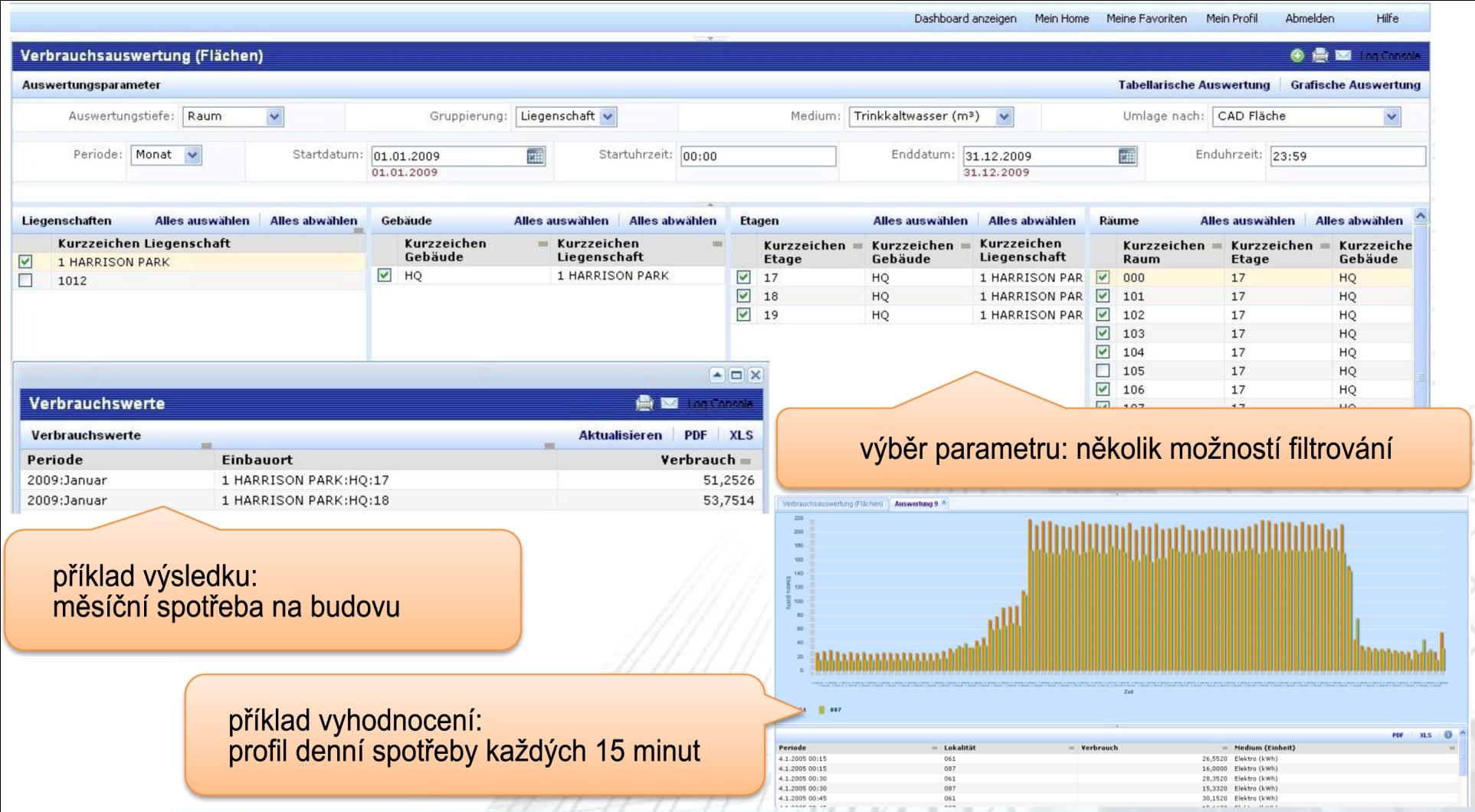The height and width of the screenshot is (812, 1475).
Task: Export Verbrauchswerte as PDF
Action: tap(696, 435)
